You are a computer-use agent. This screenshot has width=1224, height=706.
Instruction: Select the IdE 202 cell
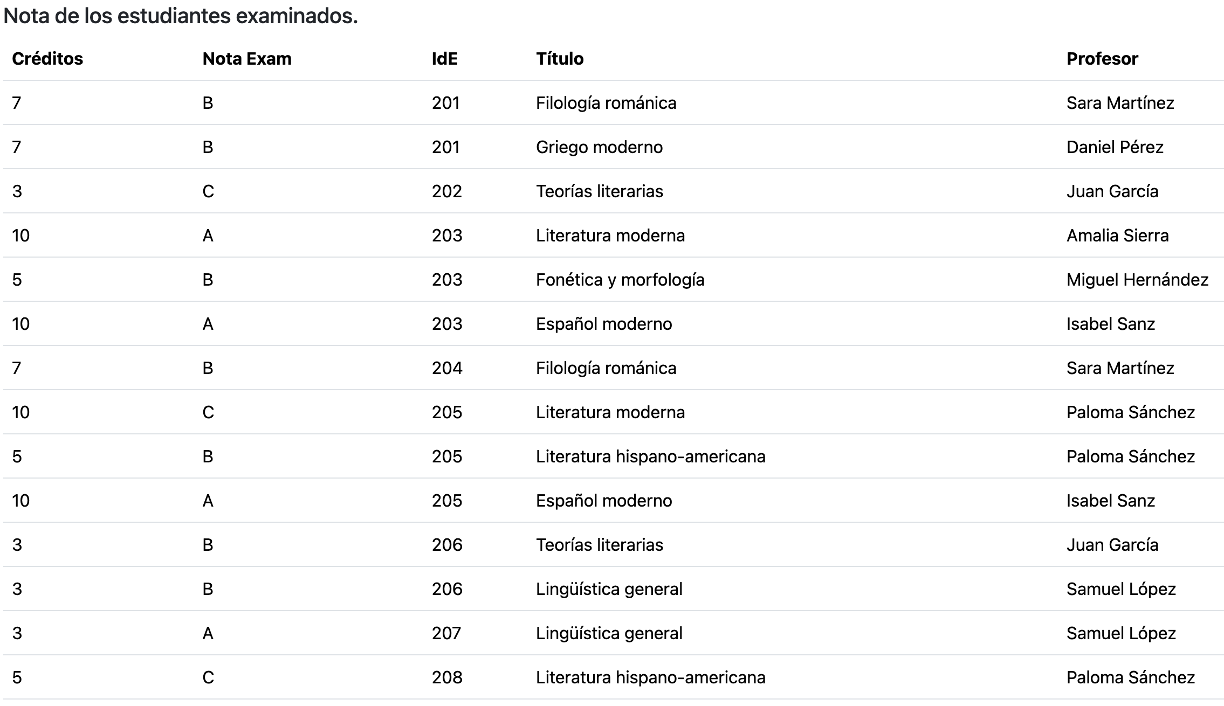pyautogui.click(x=447, y=191)
